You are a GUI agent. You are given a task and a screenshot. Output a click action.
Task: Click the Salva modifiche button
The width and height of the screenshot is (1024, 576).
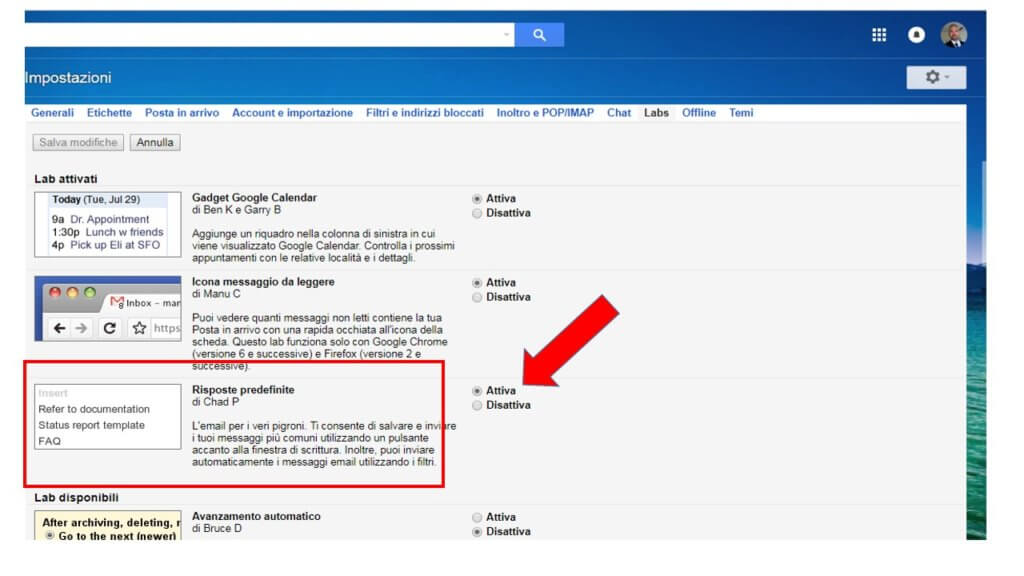point(78,142)
